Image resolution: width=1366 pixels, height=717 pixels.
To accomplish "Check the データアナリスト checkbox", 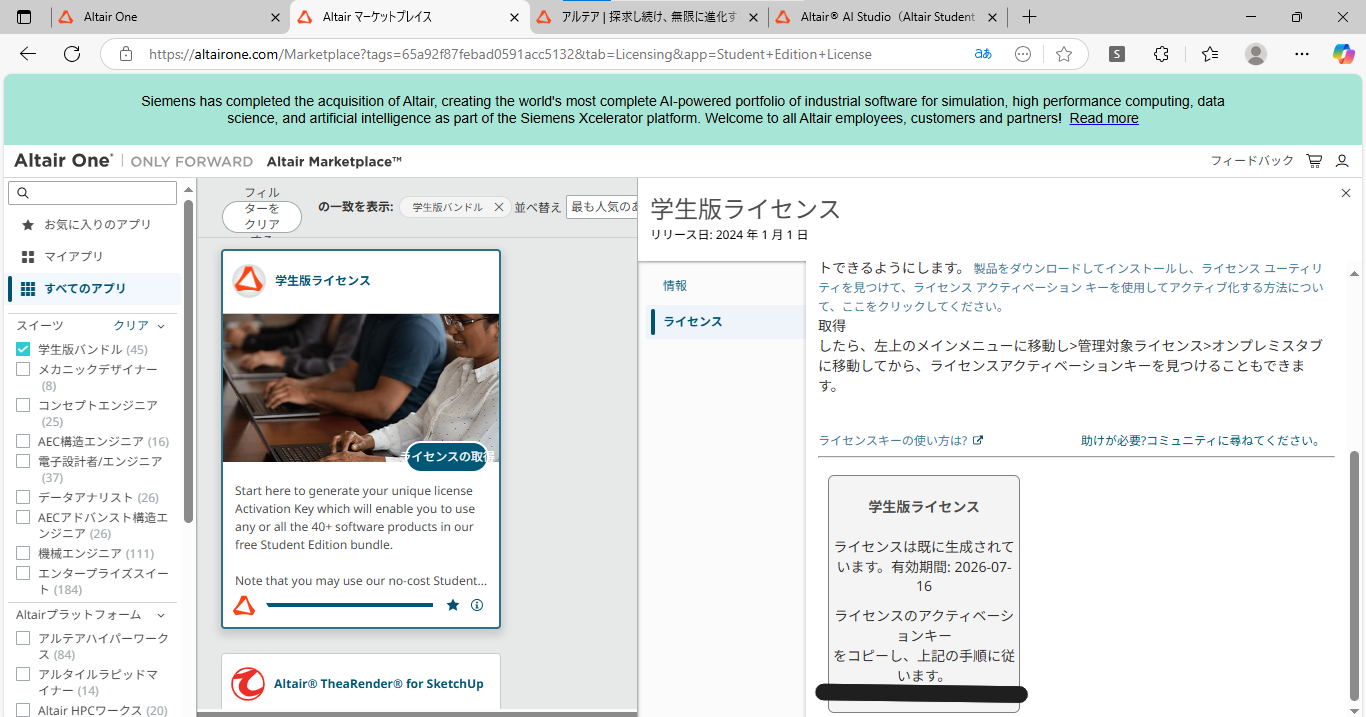I will [23, 497].
